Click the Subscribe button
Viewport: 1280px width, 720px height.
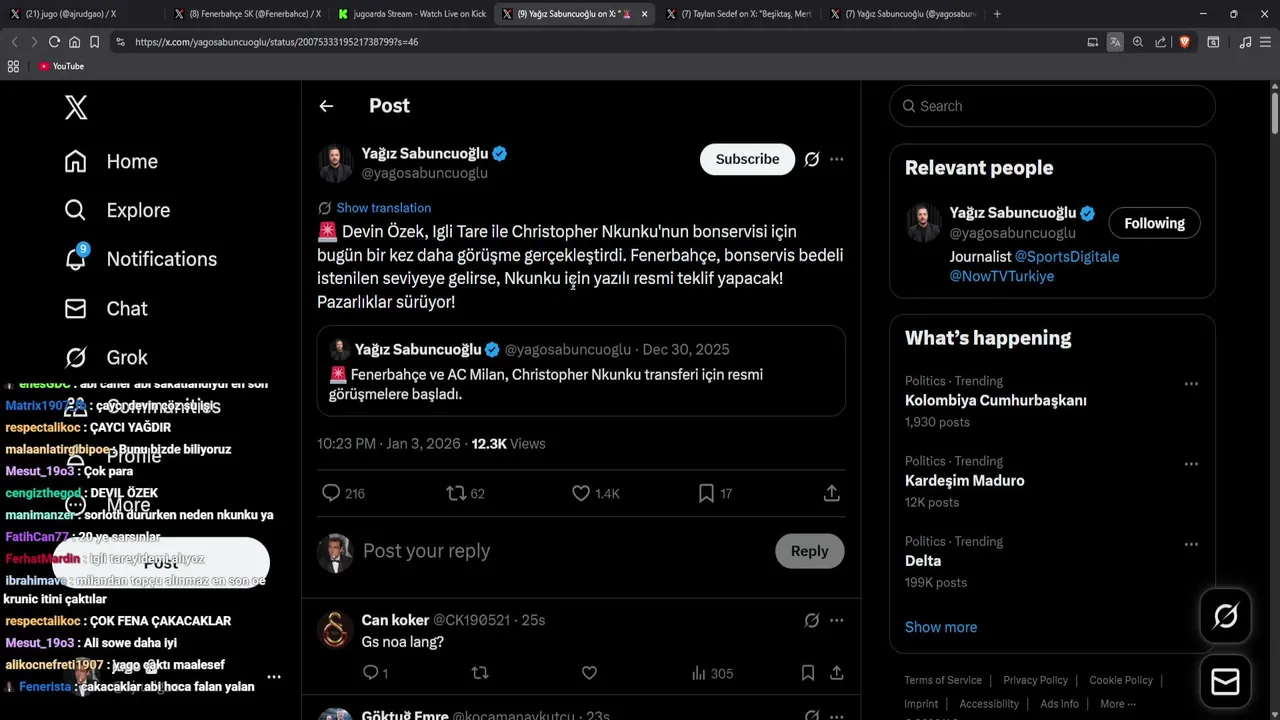click(x=747, y=159)
